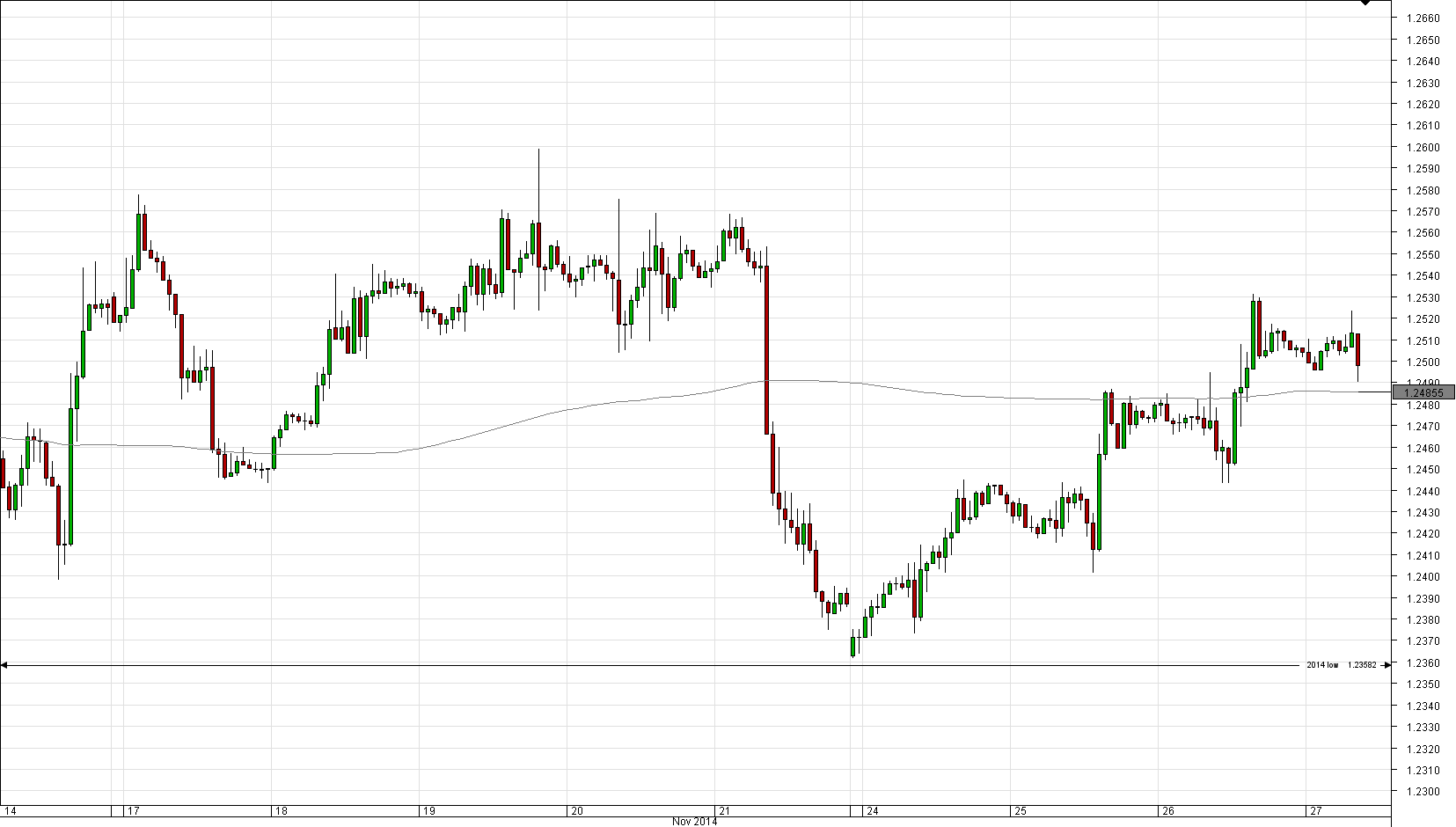Click the left arrowhead of the 2014 low line
The width and height of the screenshot is (1456, 827).
coord(4,665)
